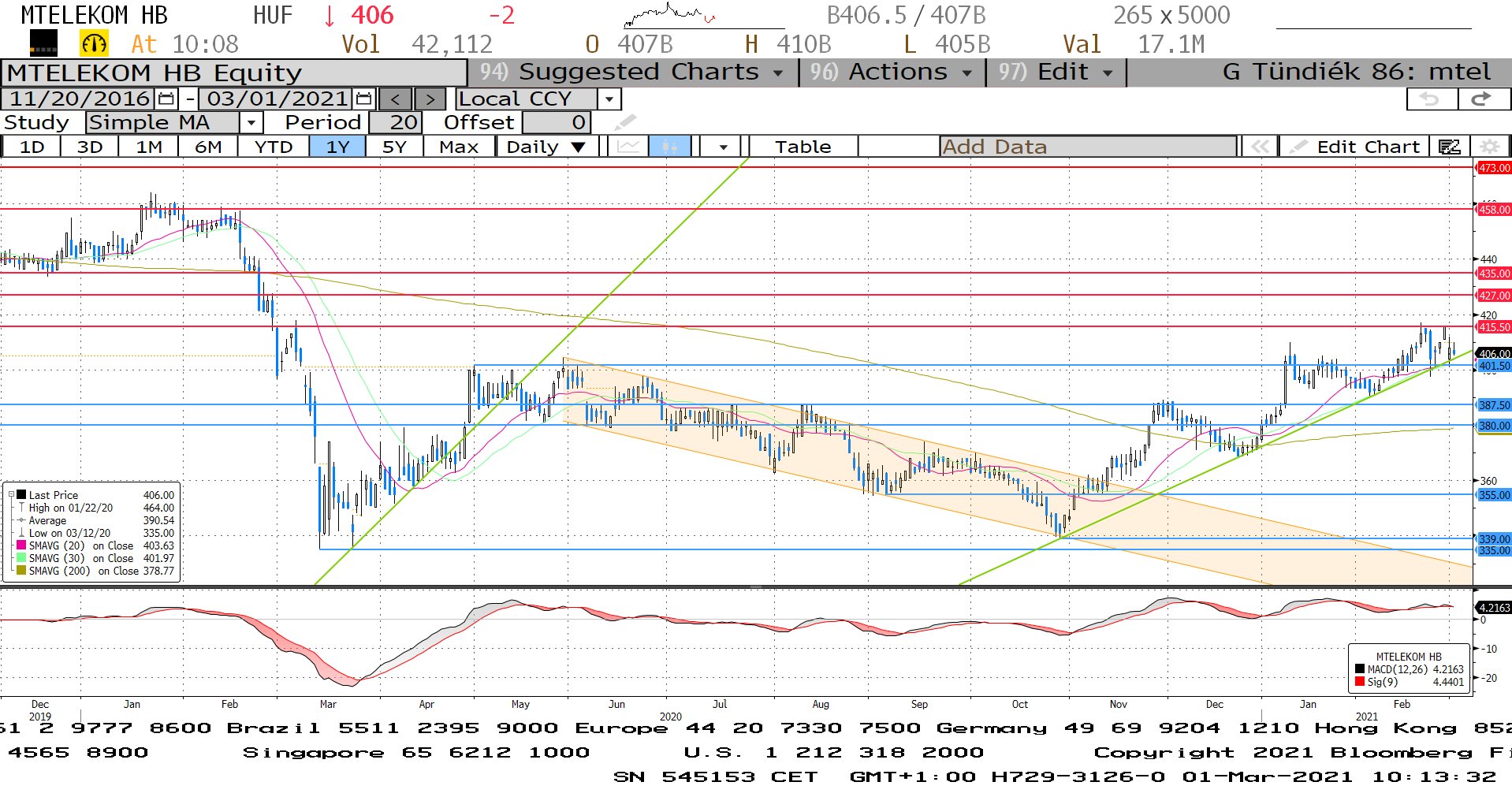Select the 1D range tab
The height and width of the screenshot is (808, 1512).
[32, 147]
